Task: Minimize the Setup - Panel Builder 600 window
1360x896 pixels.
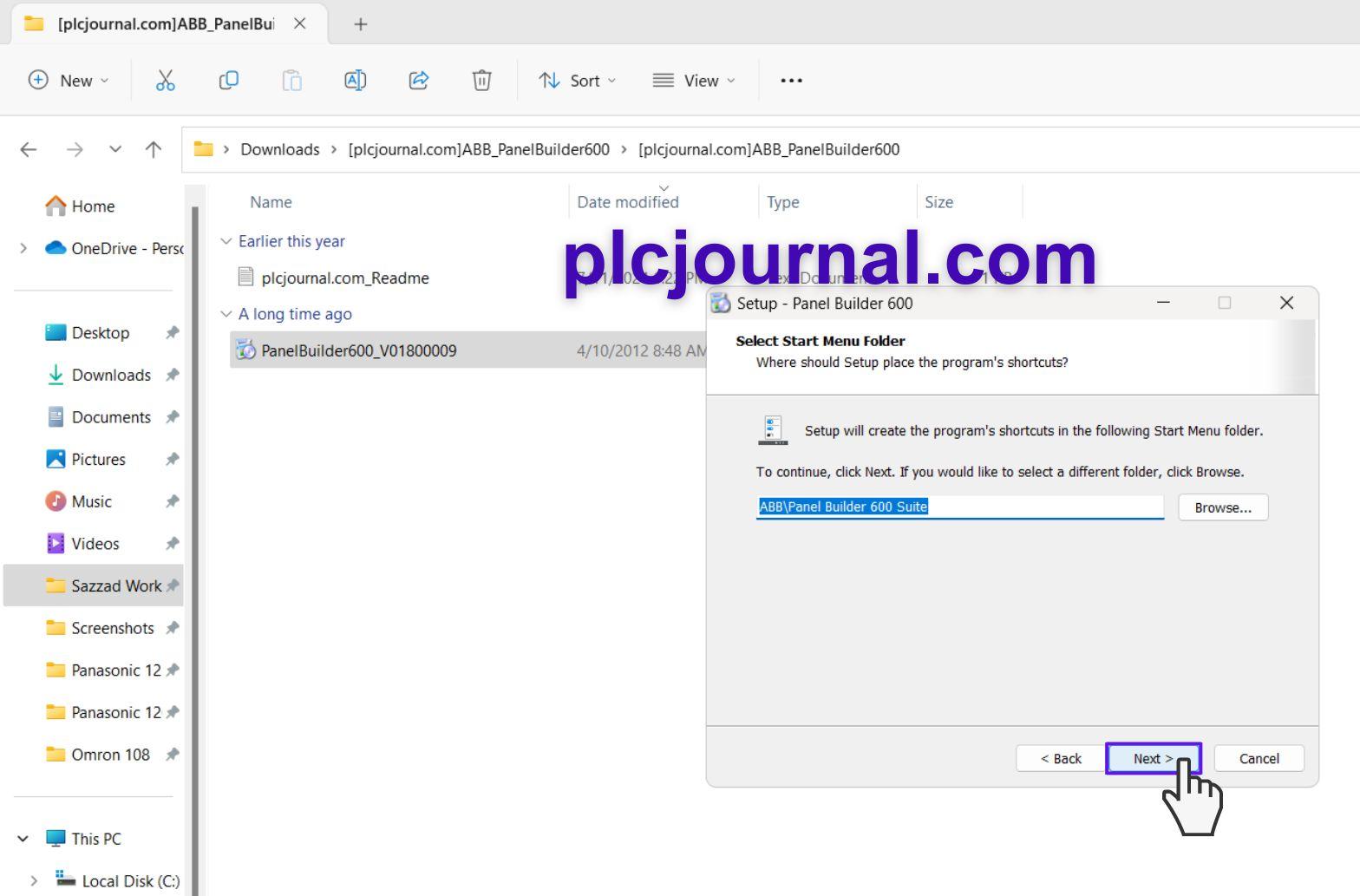Action: pos(1163,303)
